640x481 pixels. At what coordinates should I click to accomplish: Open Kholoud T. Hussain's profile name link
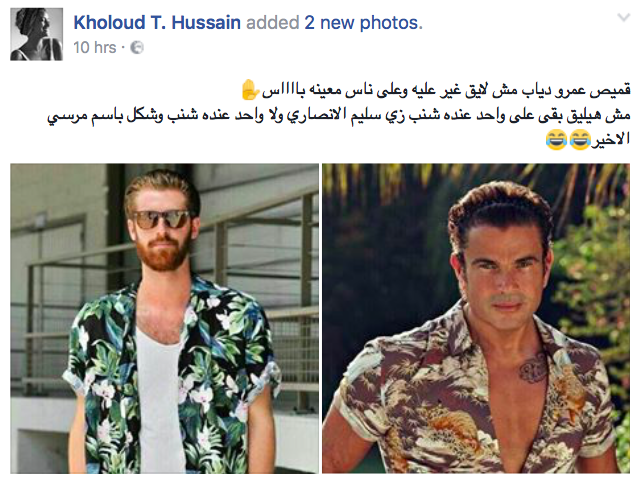pyautogui.click(x=157, y=22)
